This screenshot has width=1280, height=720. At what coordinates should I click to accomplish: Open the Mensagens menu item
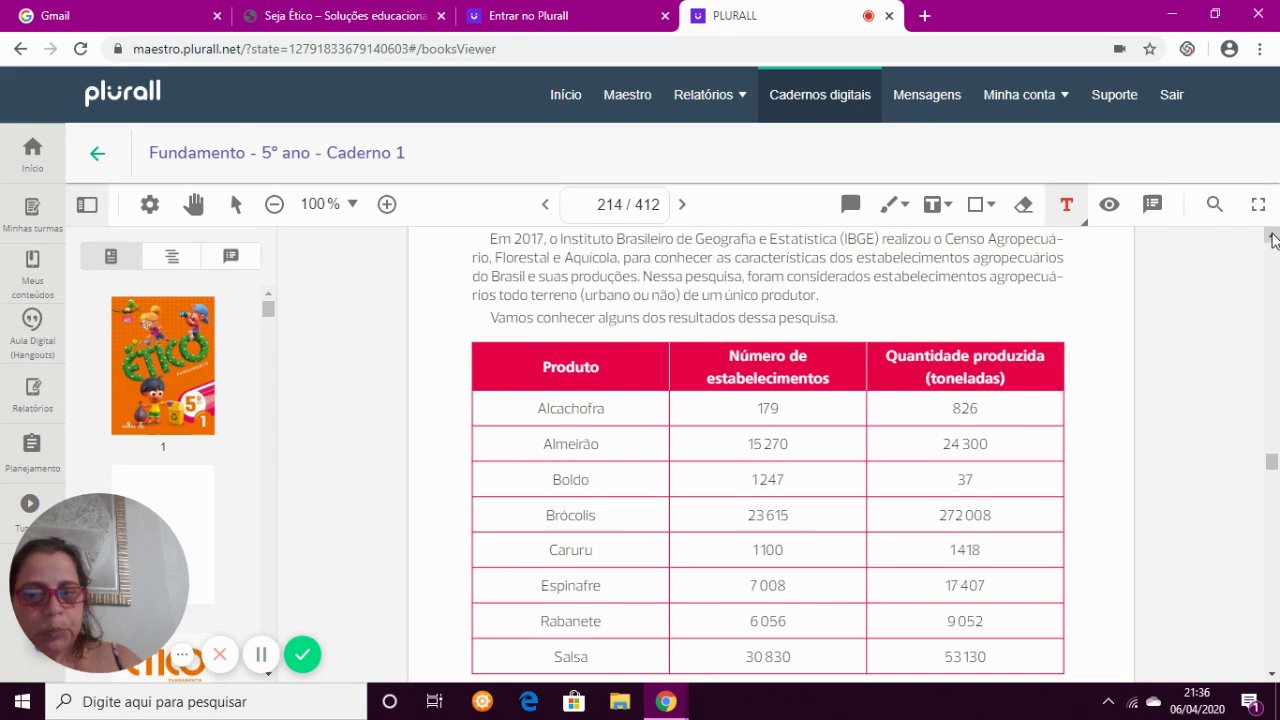click(927, 95)
